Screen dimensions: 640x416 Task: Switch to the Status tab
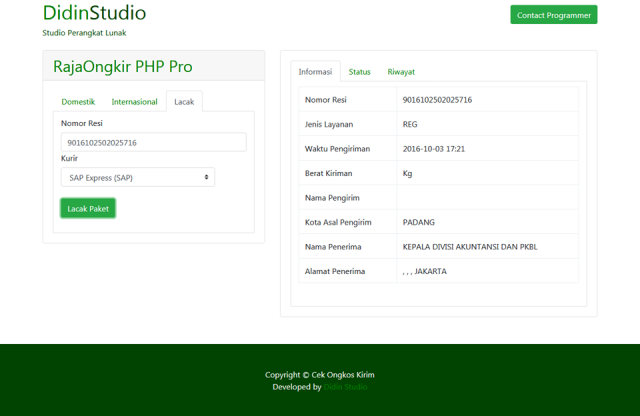click(x=359, y=72)
